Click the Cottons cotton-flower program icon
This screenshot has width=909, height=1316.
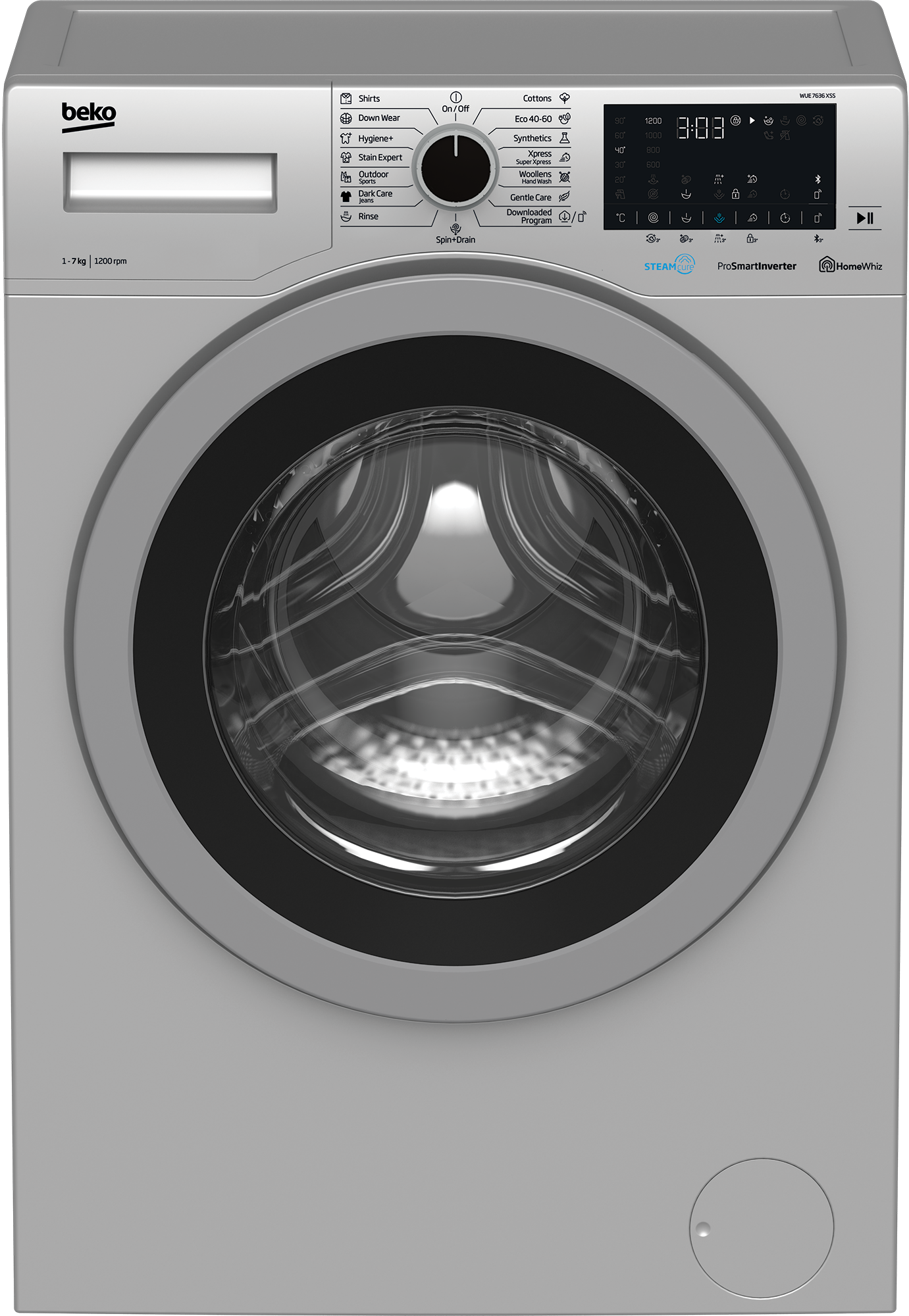point(564,98)
